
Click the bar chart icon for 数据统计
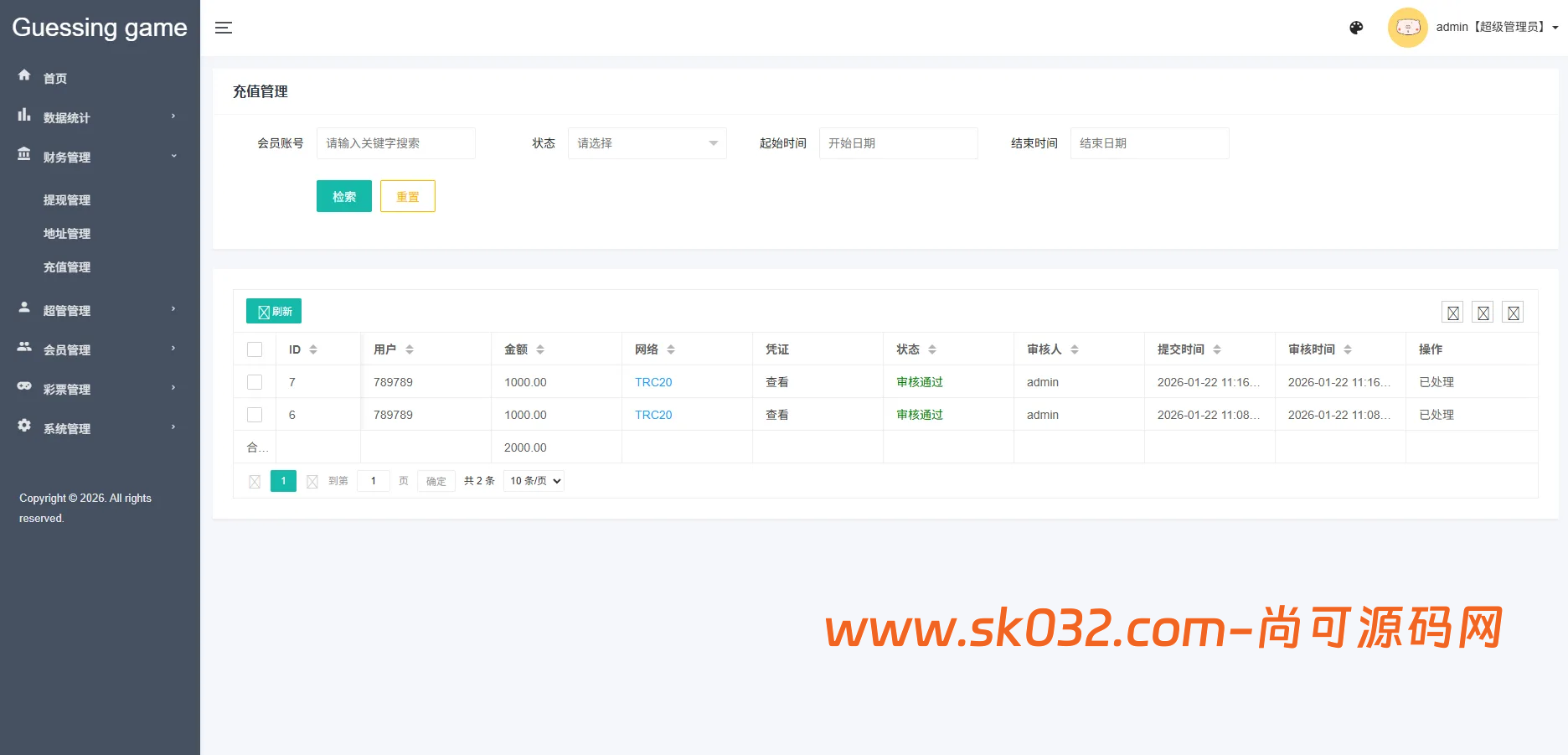coord(24,116)
